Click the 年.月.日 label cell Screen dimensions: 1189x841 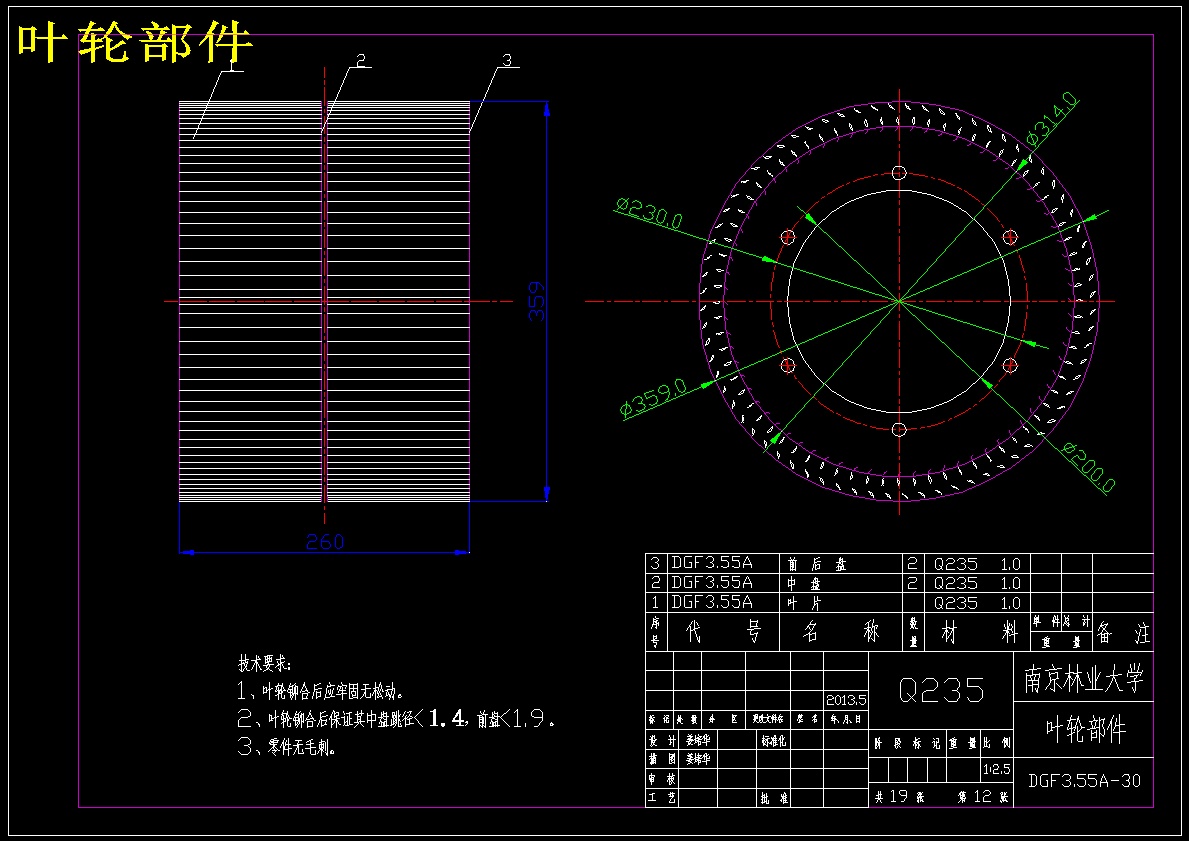pos(845,719)
